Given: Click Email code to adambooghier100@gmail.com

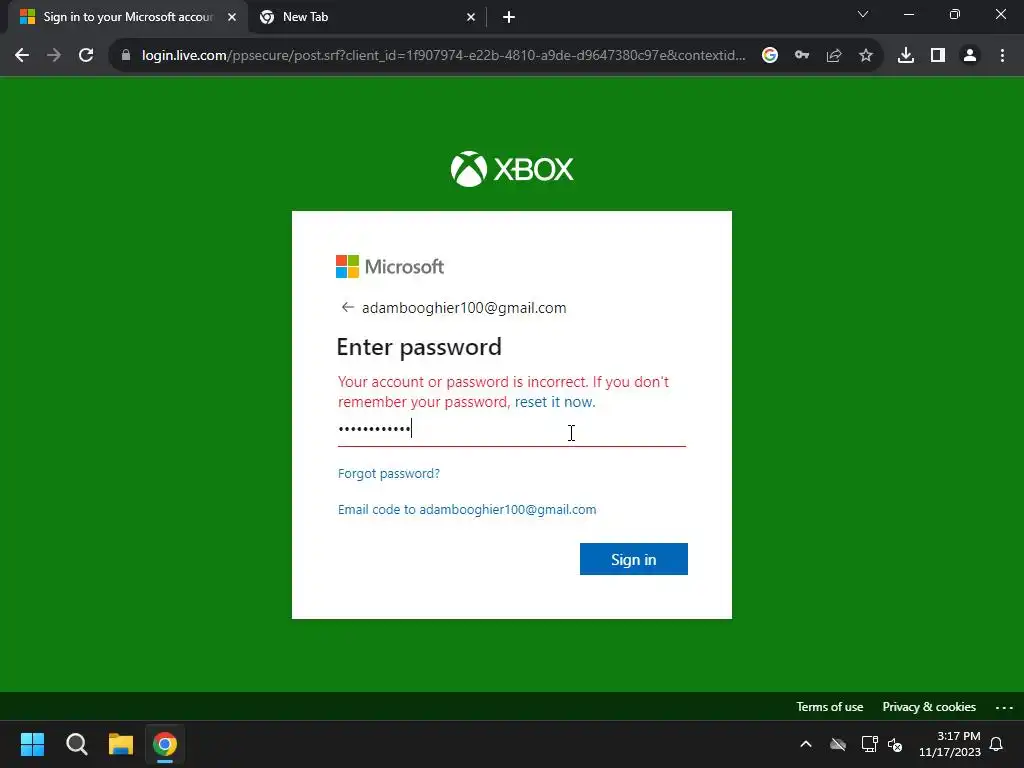Looking at the screenshot, I should pos(467,509).
